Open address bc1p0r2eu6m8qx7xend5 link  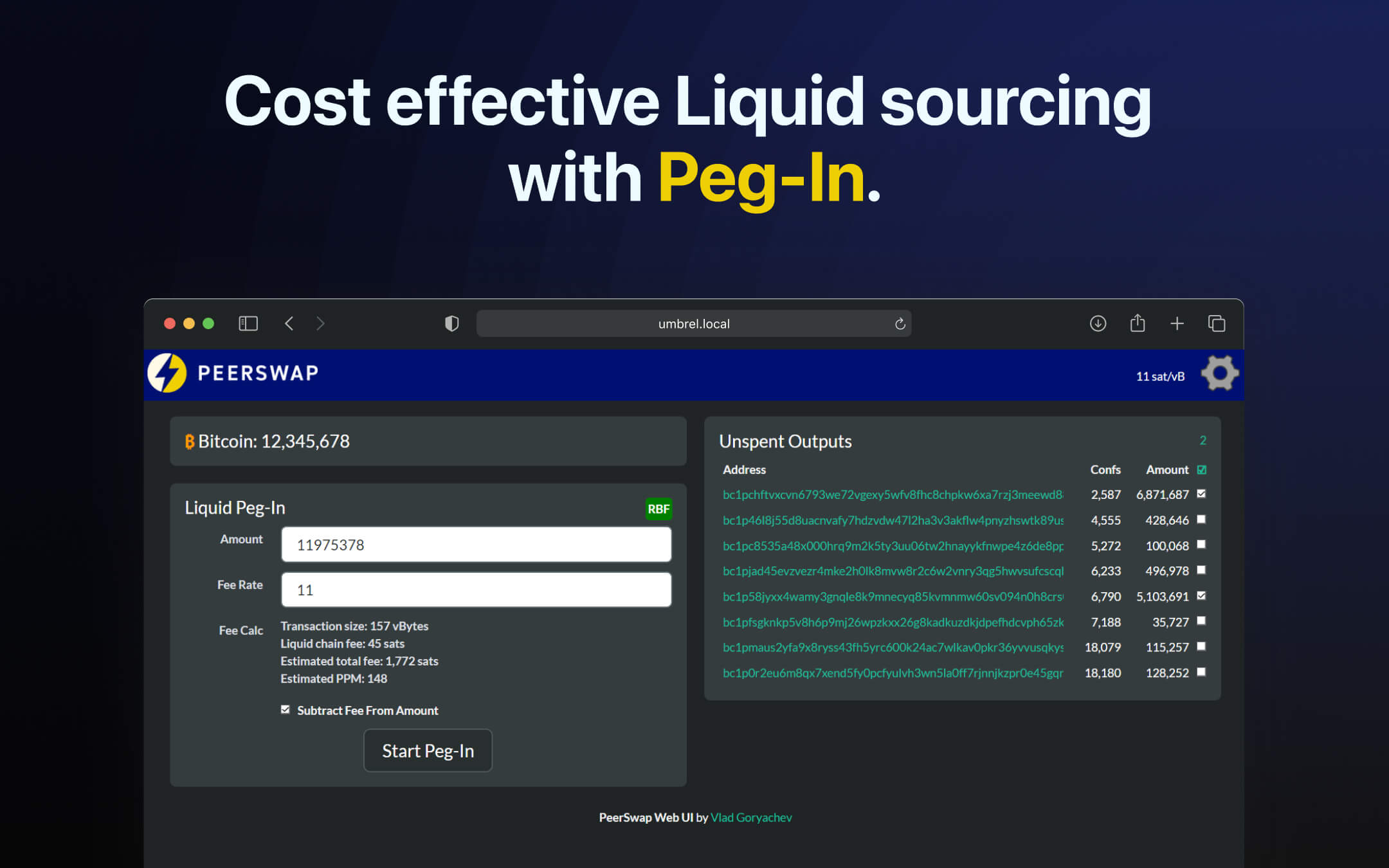pyautogui.click(x=893, y=673)
